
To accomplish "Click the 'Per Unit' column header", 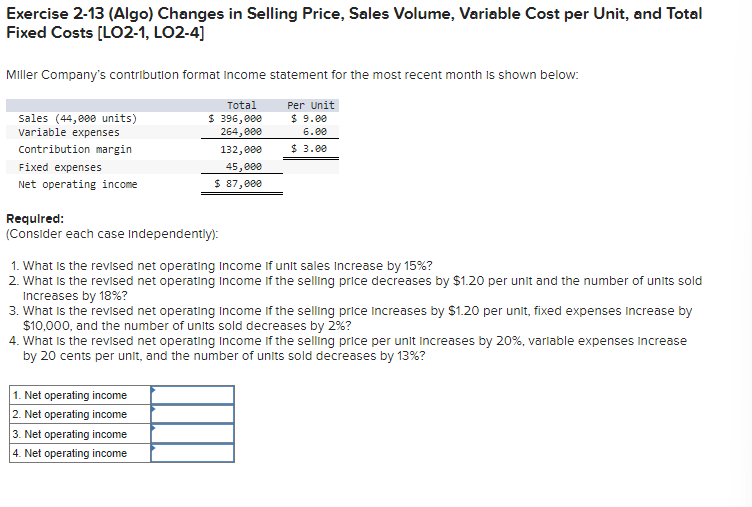I will 311,105.
